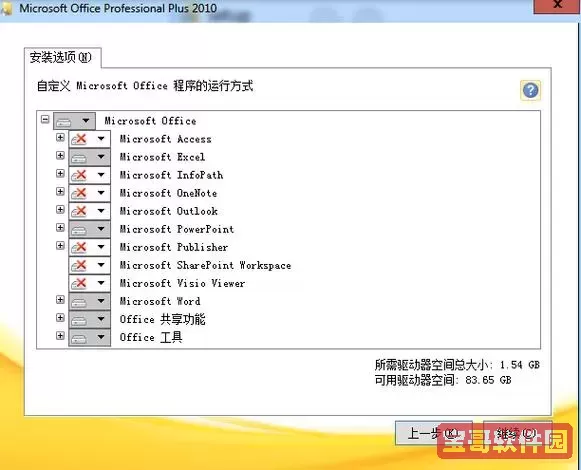The image size is (581, 470).
Task: Select the Microsoft Office root label
Action: [150, 121]
